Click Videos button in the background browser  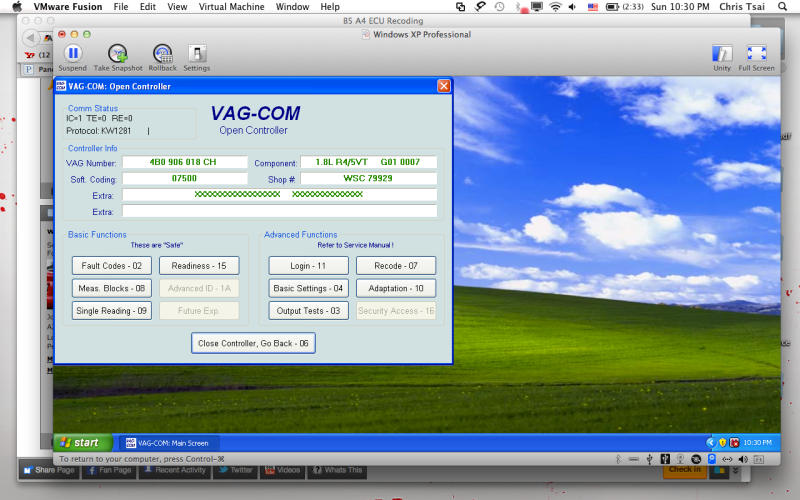282,470
